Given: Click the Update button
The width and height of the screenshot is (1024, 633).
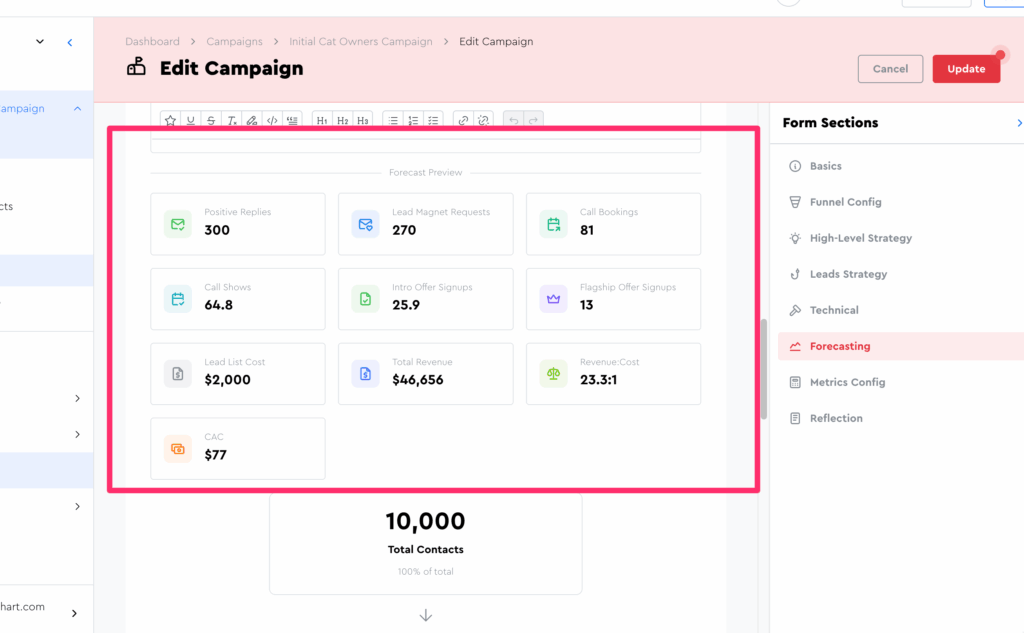Looking at the screenshot, I should 966,69.
